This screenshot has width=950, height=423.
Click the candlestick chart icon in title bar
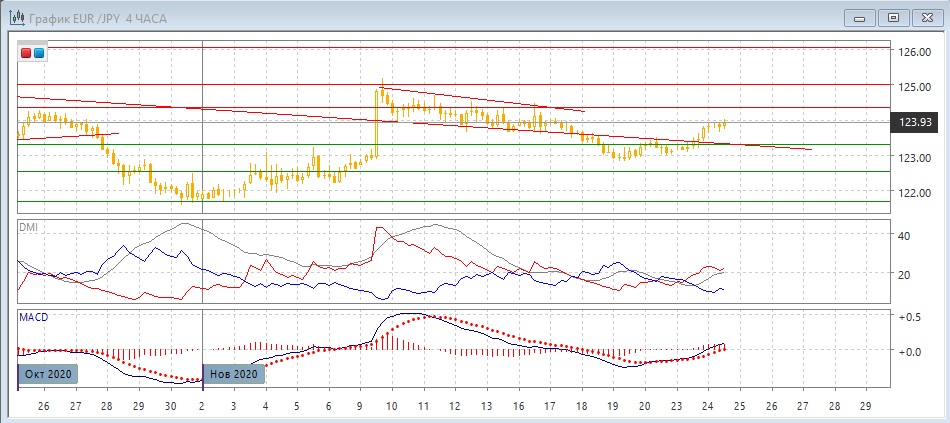[17, 17]
